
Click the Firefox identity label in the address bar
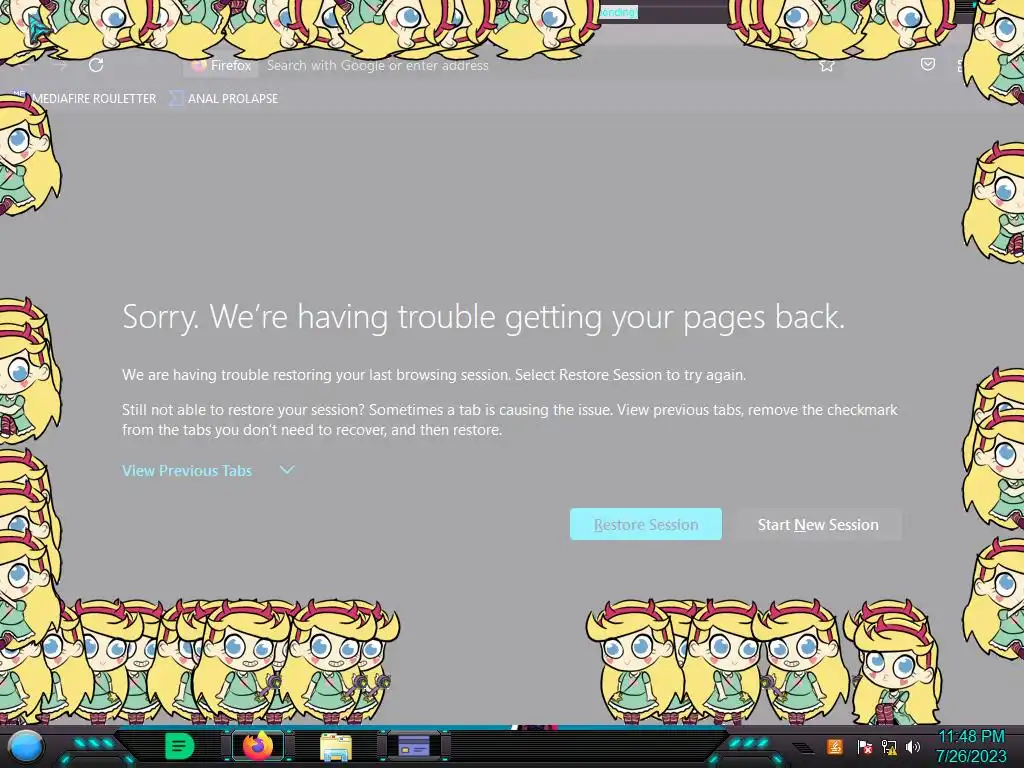click(221, 65)
